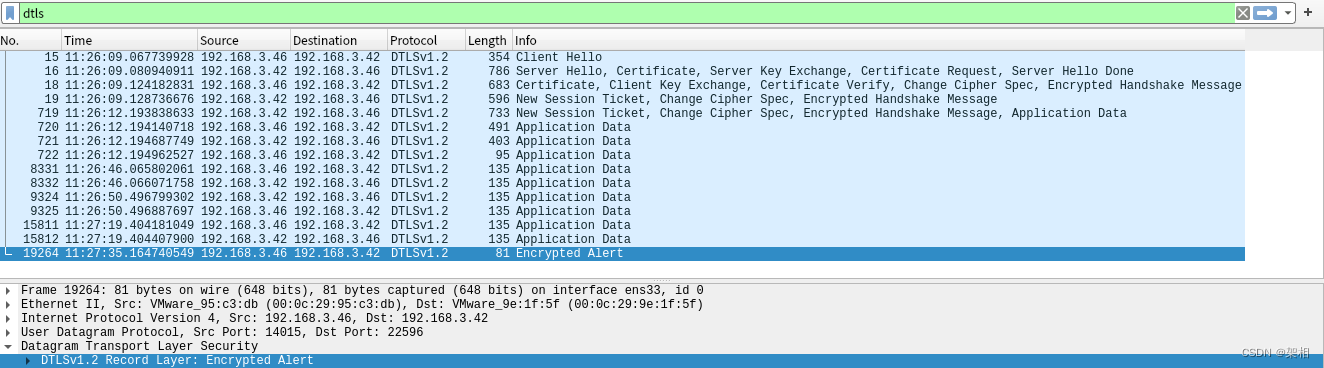Collapse Datagram Transport Layer Security tree
This screenshot has width=1324, height=368.
coord(9,347)
